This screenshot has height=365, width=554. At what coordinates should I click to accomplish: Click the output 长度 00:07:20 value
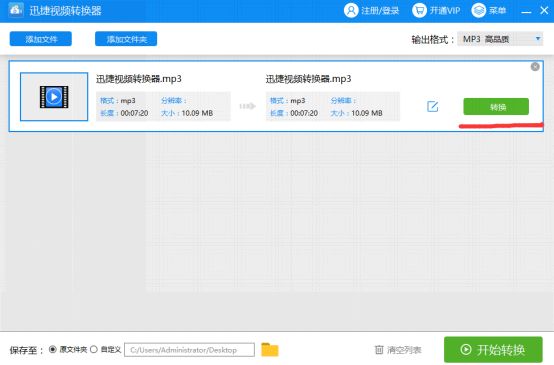[x=304, y=113]
